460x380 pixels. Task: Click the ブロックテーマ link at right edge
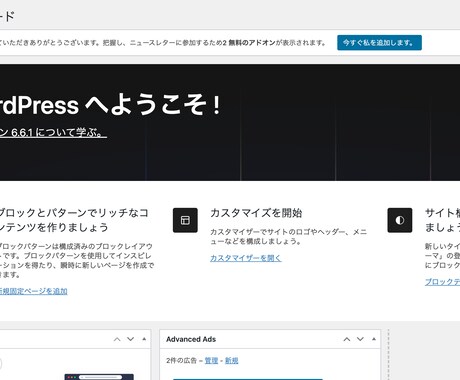pyautogui.click(x=442, y=282)
